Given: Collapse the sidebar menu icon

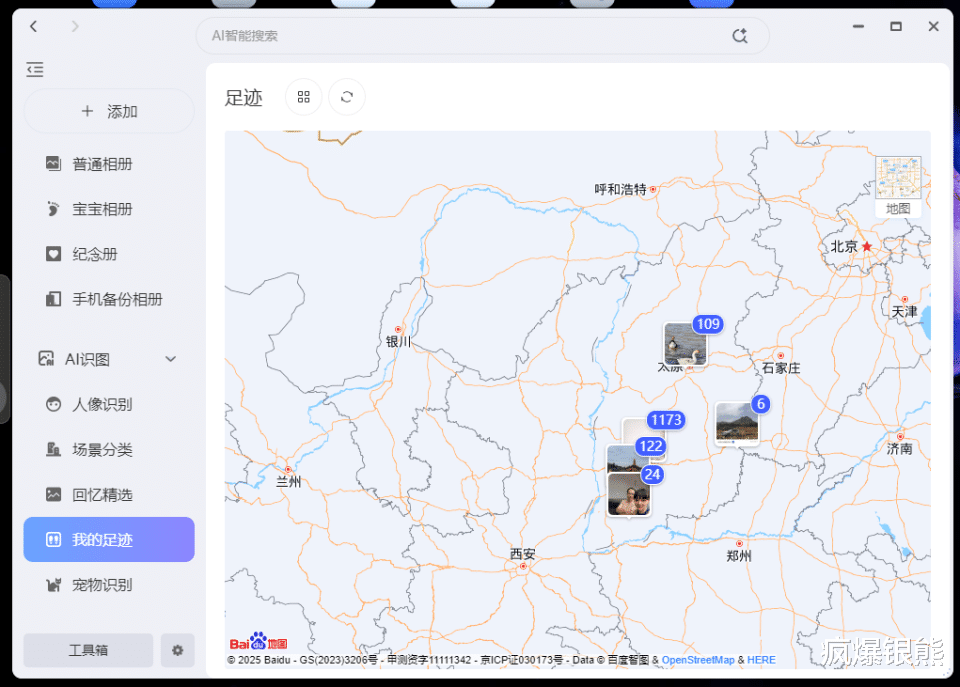Looking at the screenshot, I should [35, 69].
